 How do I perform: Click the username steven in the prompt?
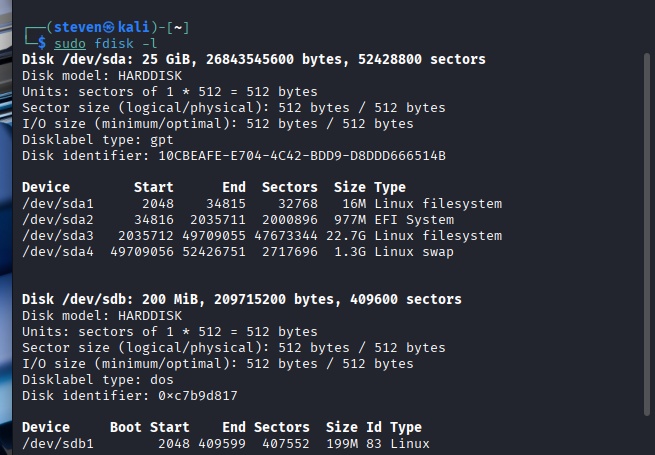(76, 27)
